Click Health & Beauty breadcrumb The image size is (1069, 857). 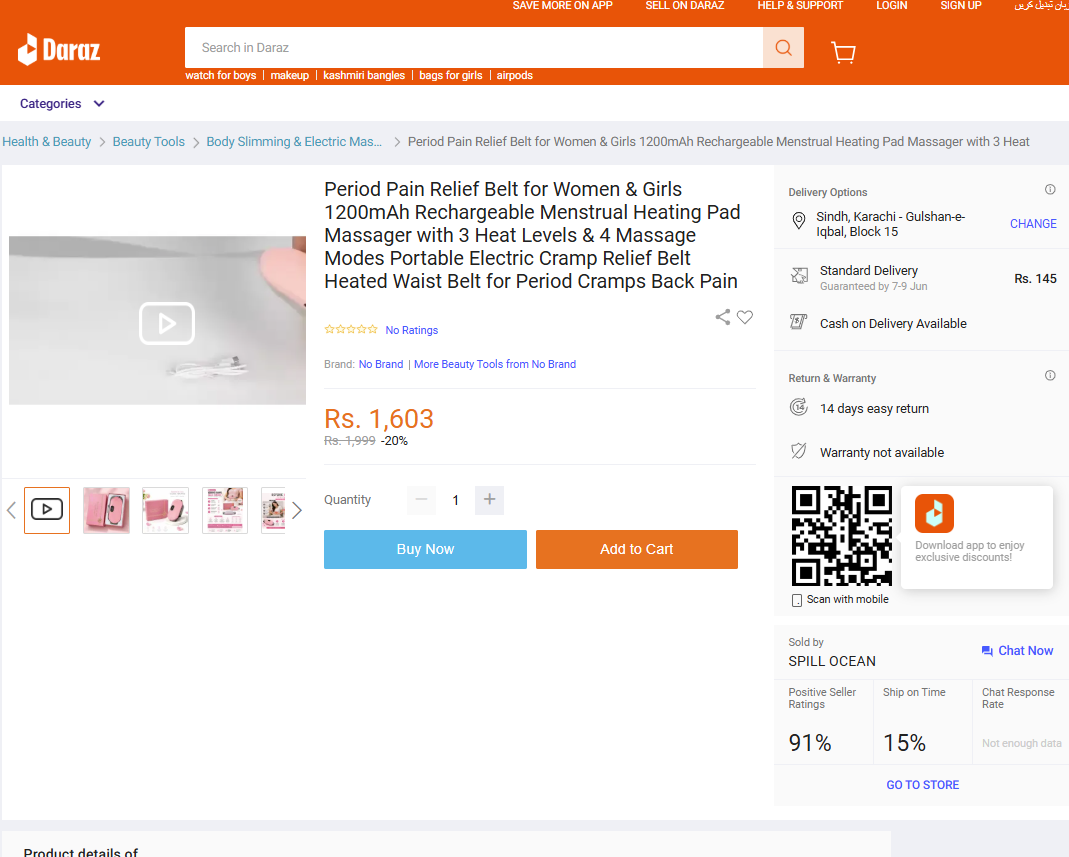46,142
